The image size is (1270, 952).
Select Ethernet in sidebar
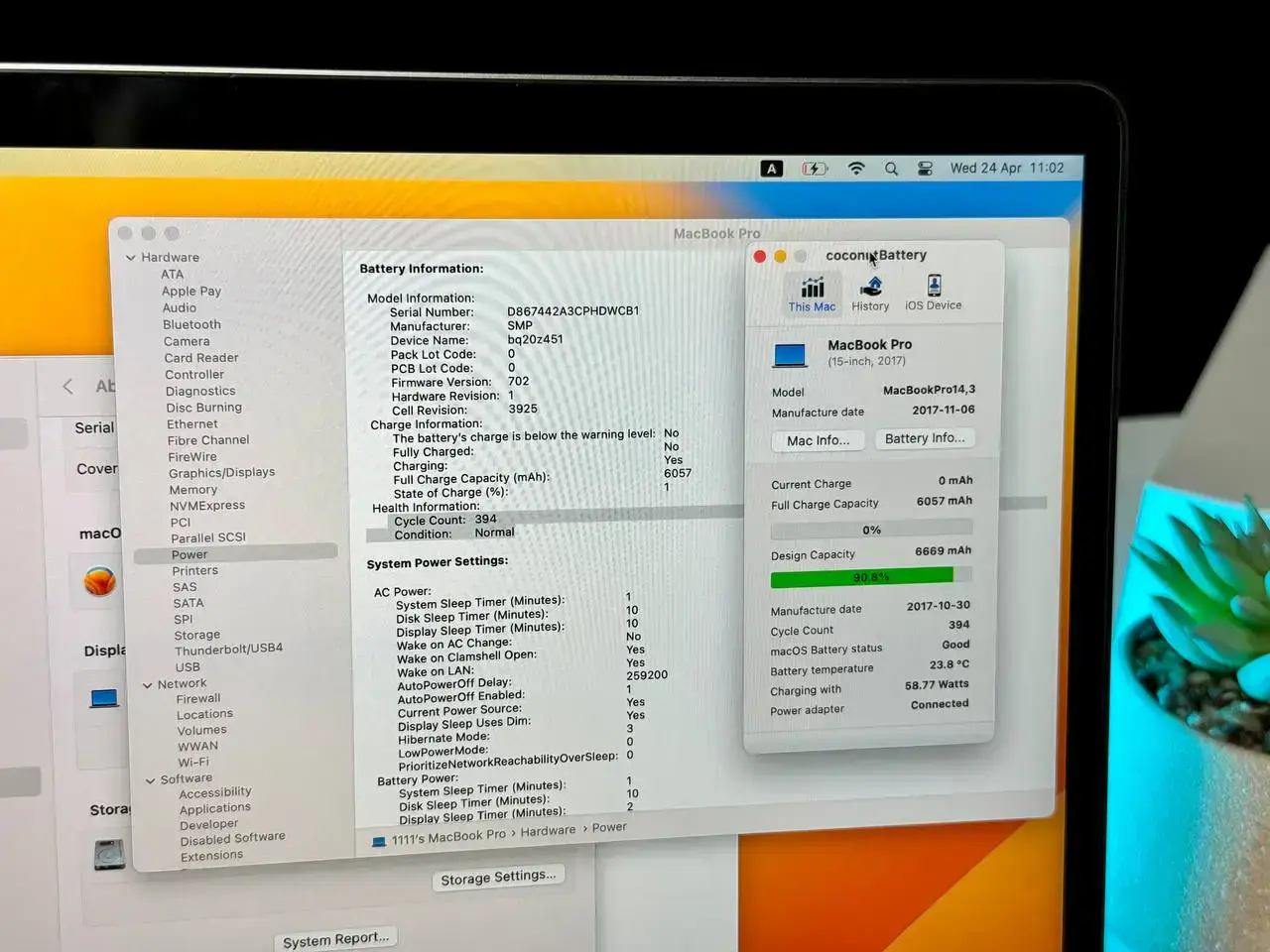[x=192, y=424]
